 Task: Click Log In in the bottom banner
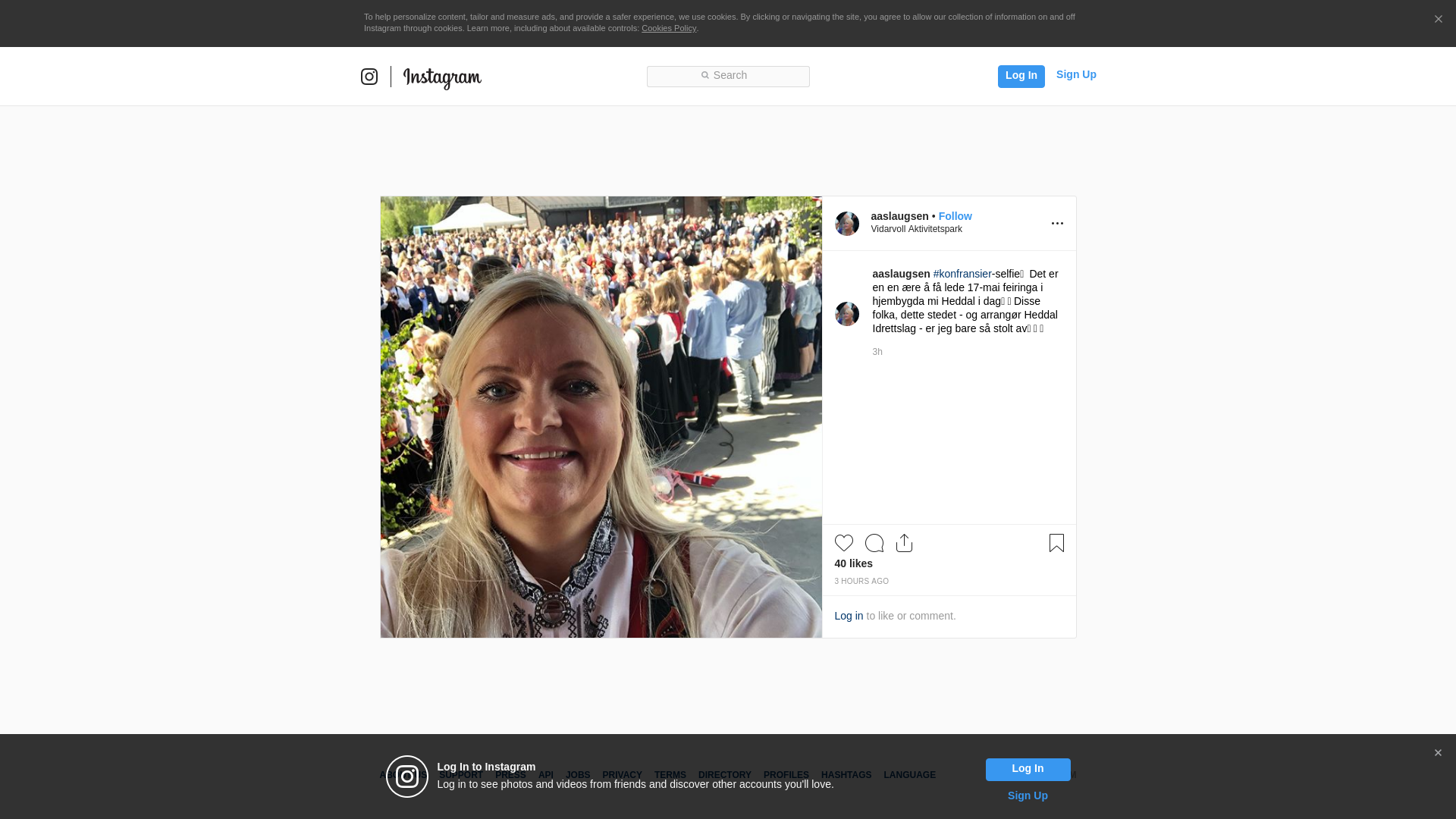(1028, 770)
